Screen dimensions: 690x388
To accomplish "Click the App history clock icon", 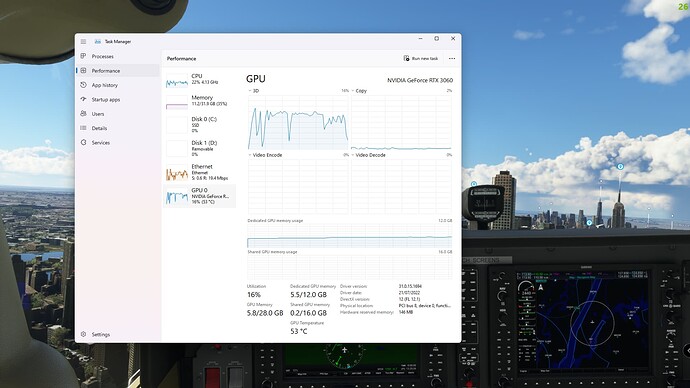I will tap(83, 85).
